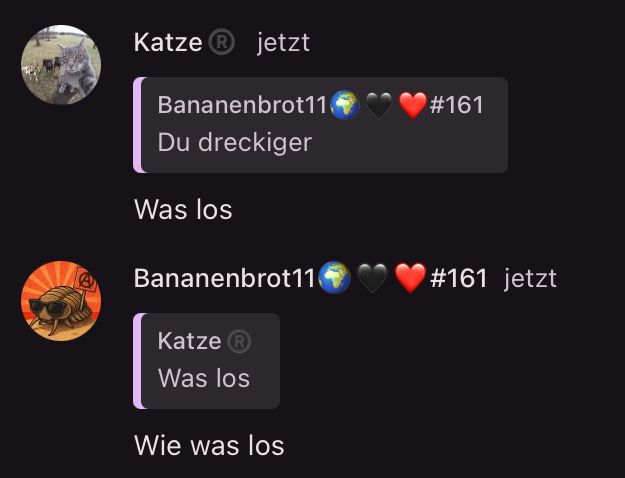Open Katze's cat profile picture

pyautogui.click(x=61, y=65)
